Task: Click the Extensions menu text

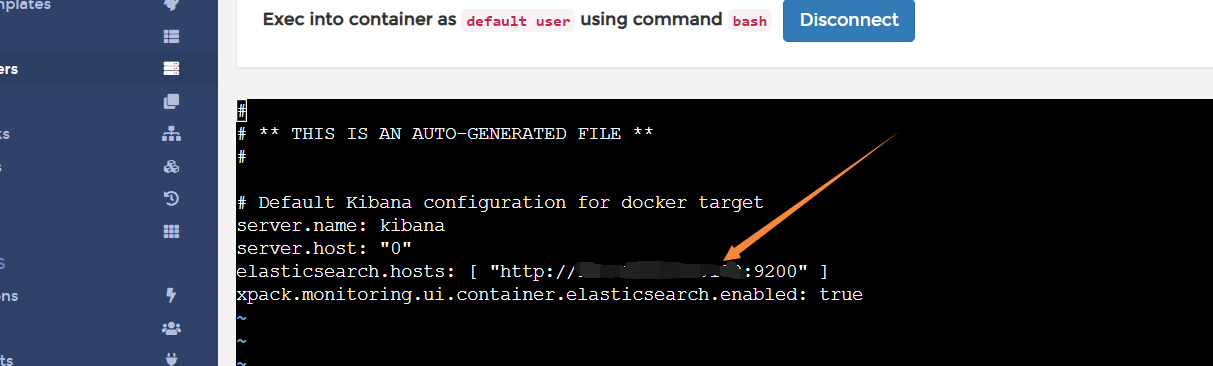Action: pyautogui.click(x=9, y=296)
